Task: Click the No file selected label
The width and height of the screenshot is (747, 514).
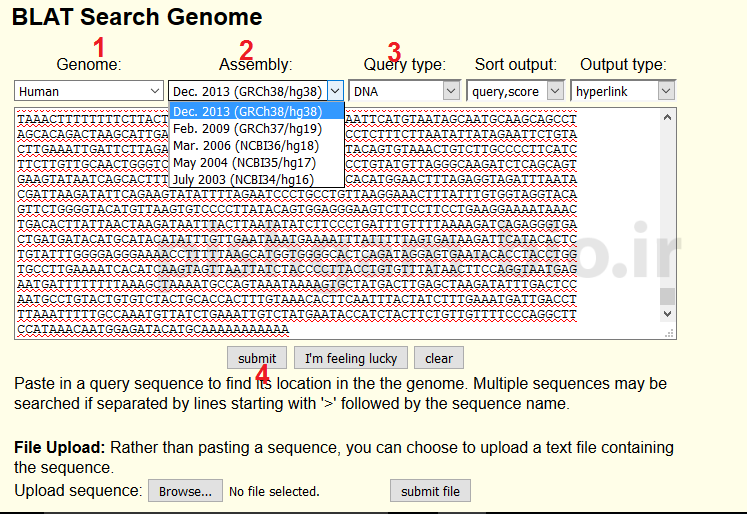Action: pyautogui.click(x=274, y=491)
